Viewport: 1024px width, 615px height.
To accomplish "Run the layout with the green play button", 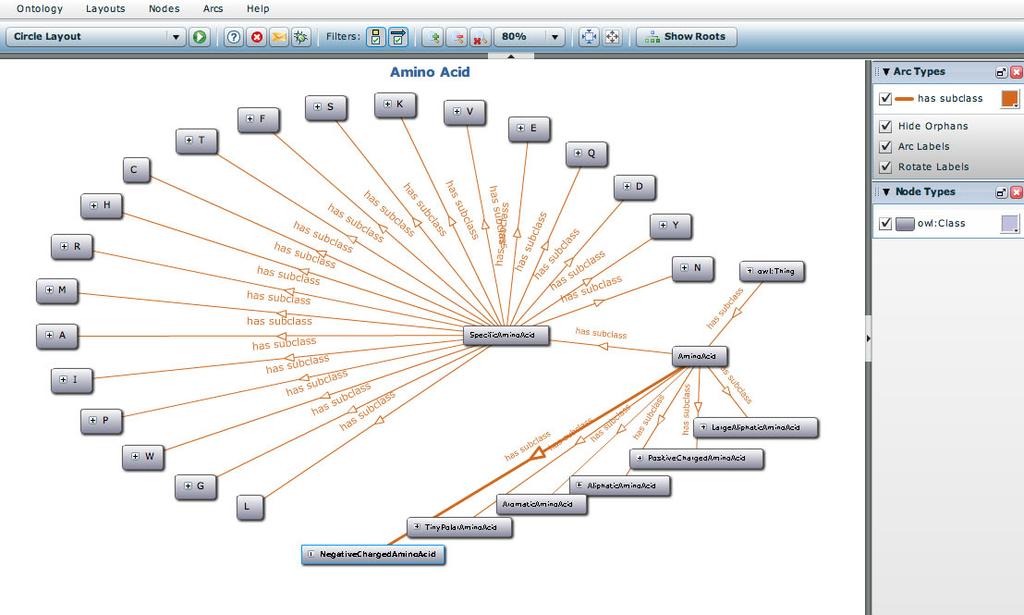I will (199, 37).
